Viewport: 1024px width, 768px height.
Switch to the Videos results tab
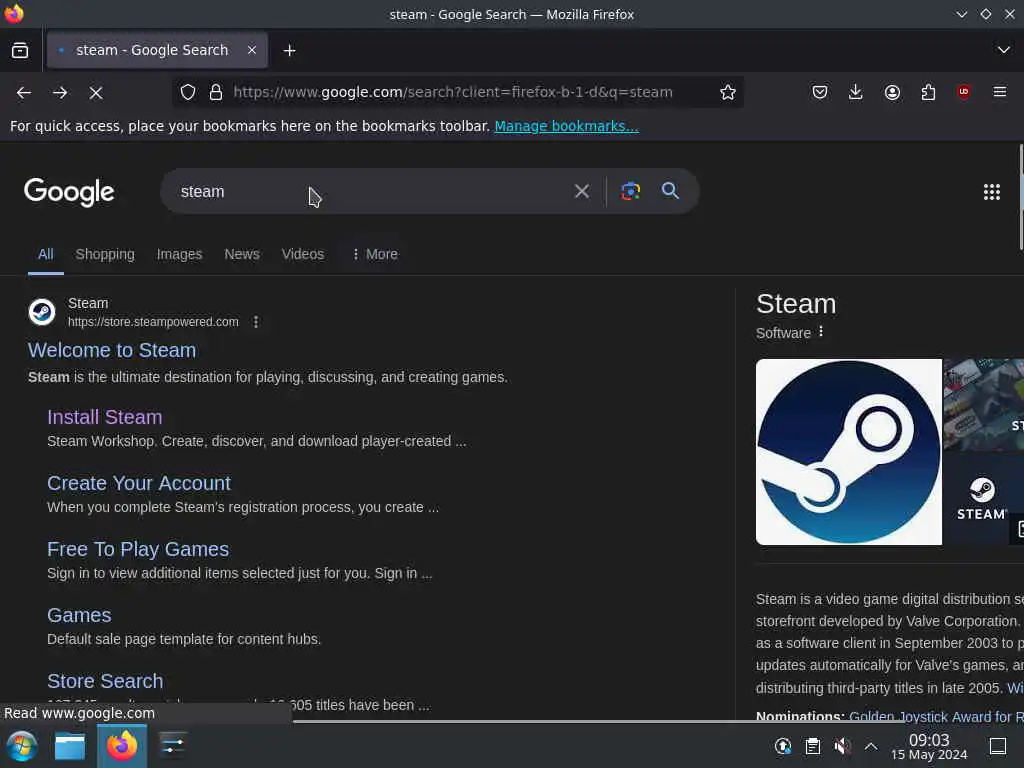(x=302, y=254)
